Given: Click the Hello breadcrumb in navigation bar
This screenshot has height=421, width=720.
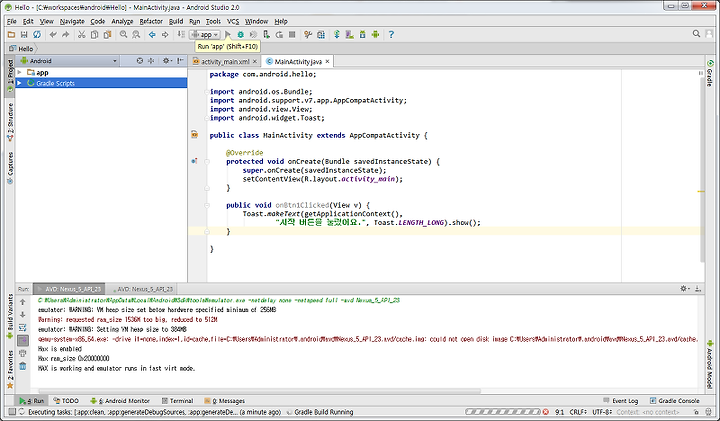Looking at the screenshot, I should tap(22, 48).
